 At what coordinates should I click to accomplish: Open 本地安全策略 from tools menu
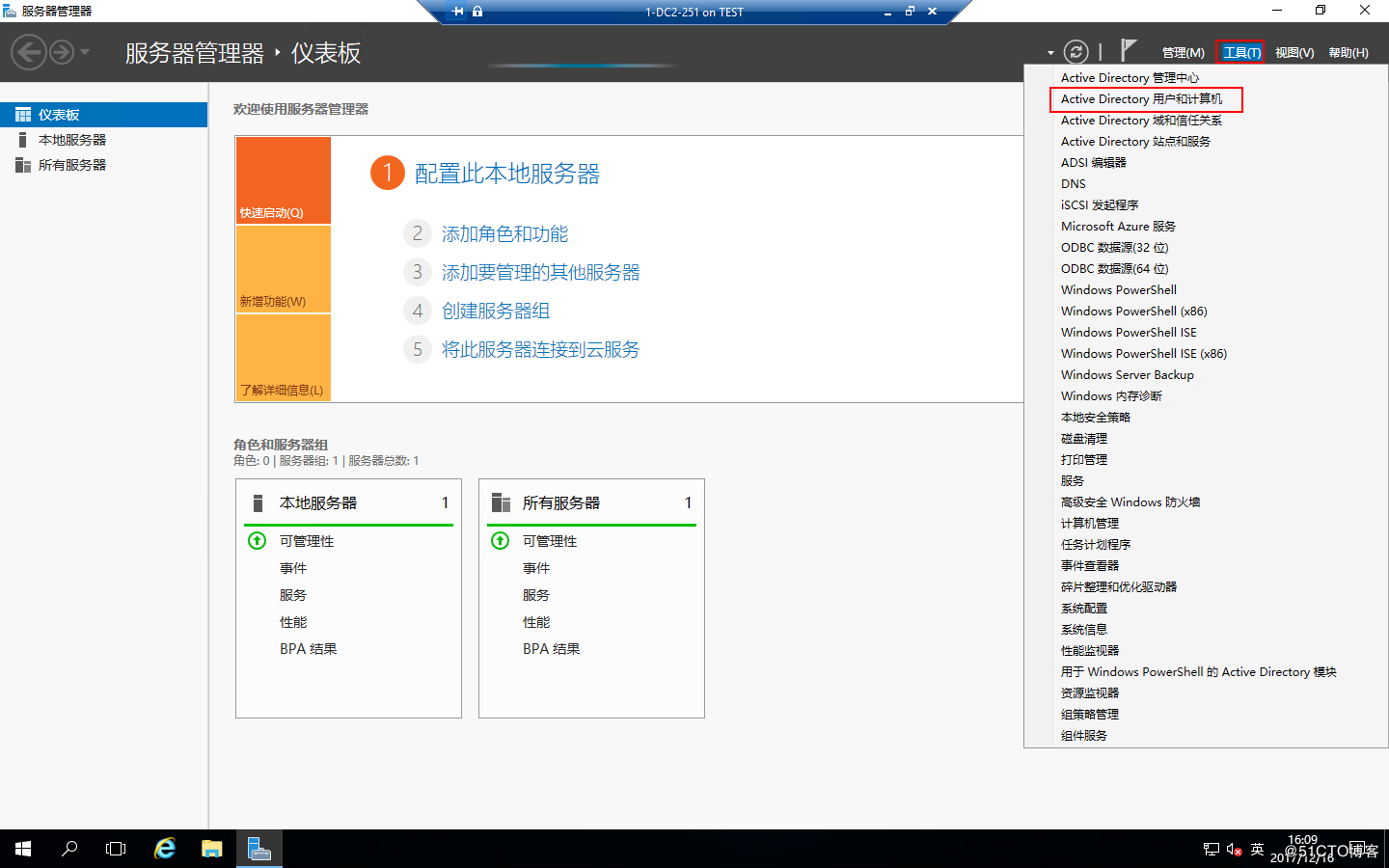(x=1206, y=418)
